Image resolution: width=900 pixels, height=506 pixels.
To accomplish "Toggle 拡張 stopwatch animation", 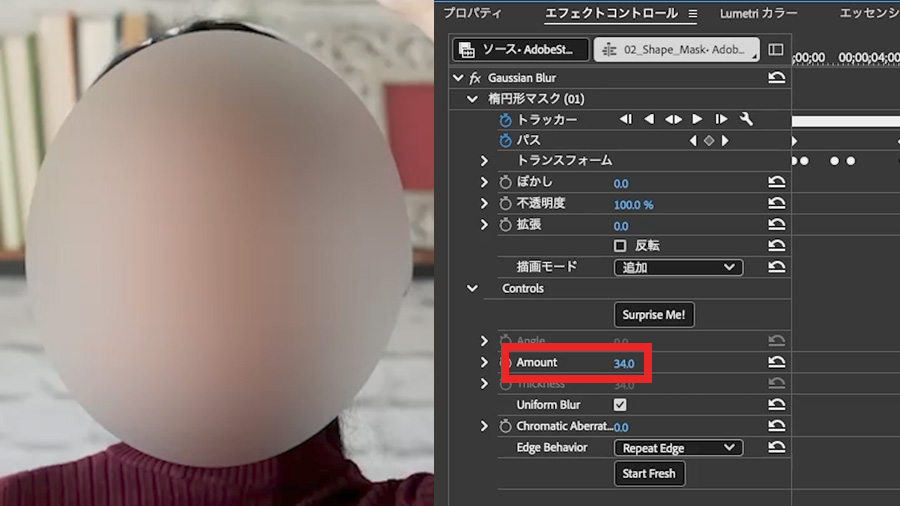I will click(505, 225).
